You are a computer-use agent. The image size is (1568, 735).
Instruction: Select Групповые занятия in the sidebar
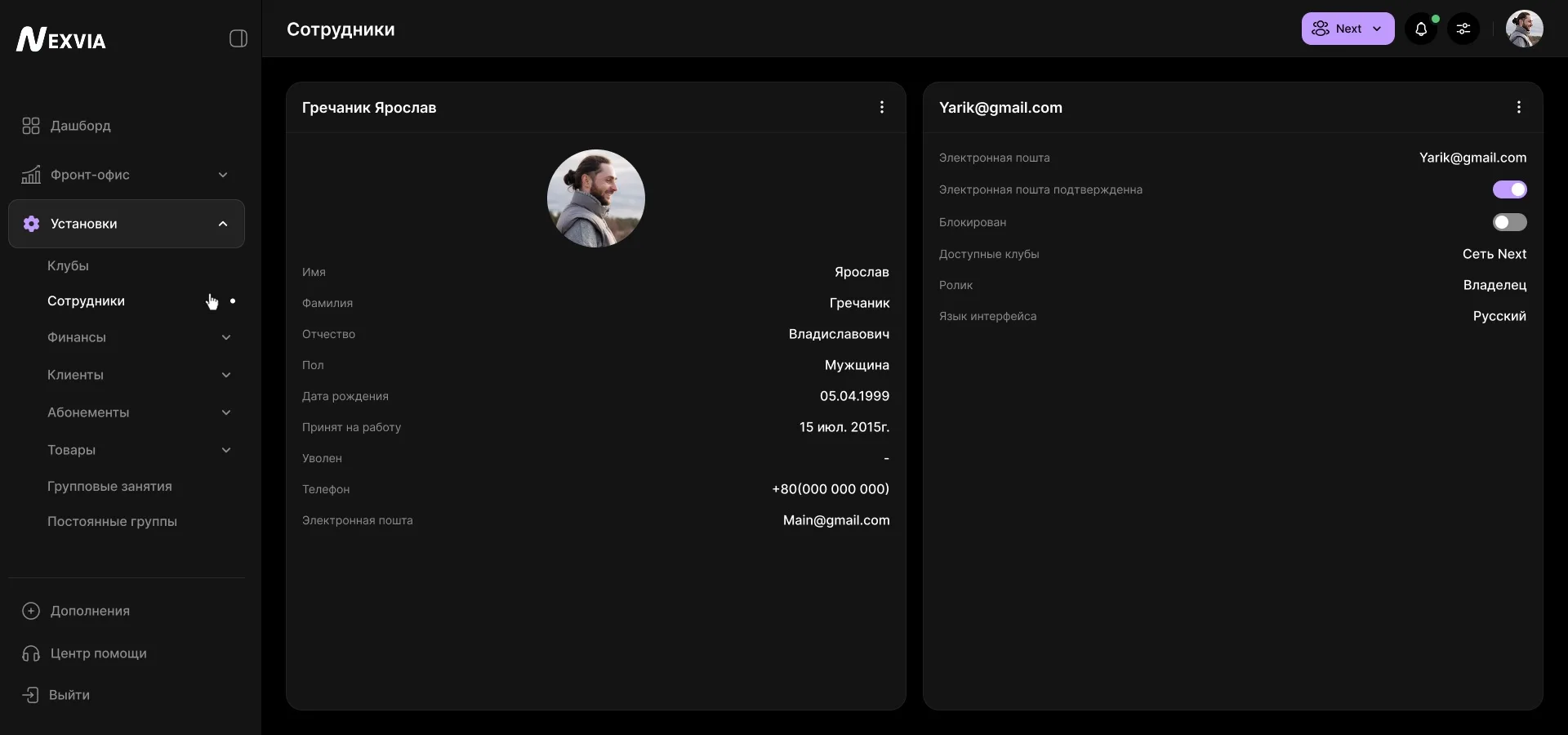pyautogui.click(x=110, y=488)
